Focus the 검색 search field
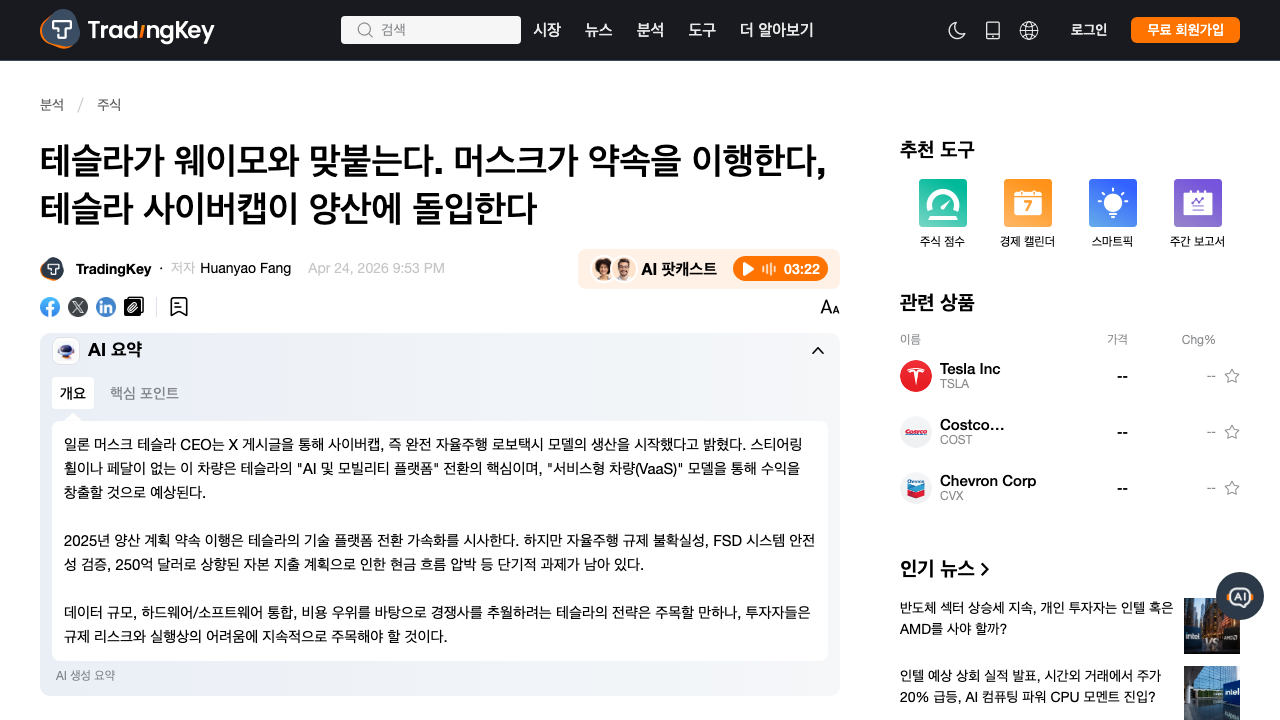The width and height of the screenshot is (1280, 720). (x=431, y=30)
